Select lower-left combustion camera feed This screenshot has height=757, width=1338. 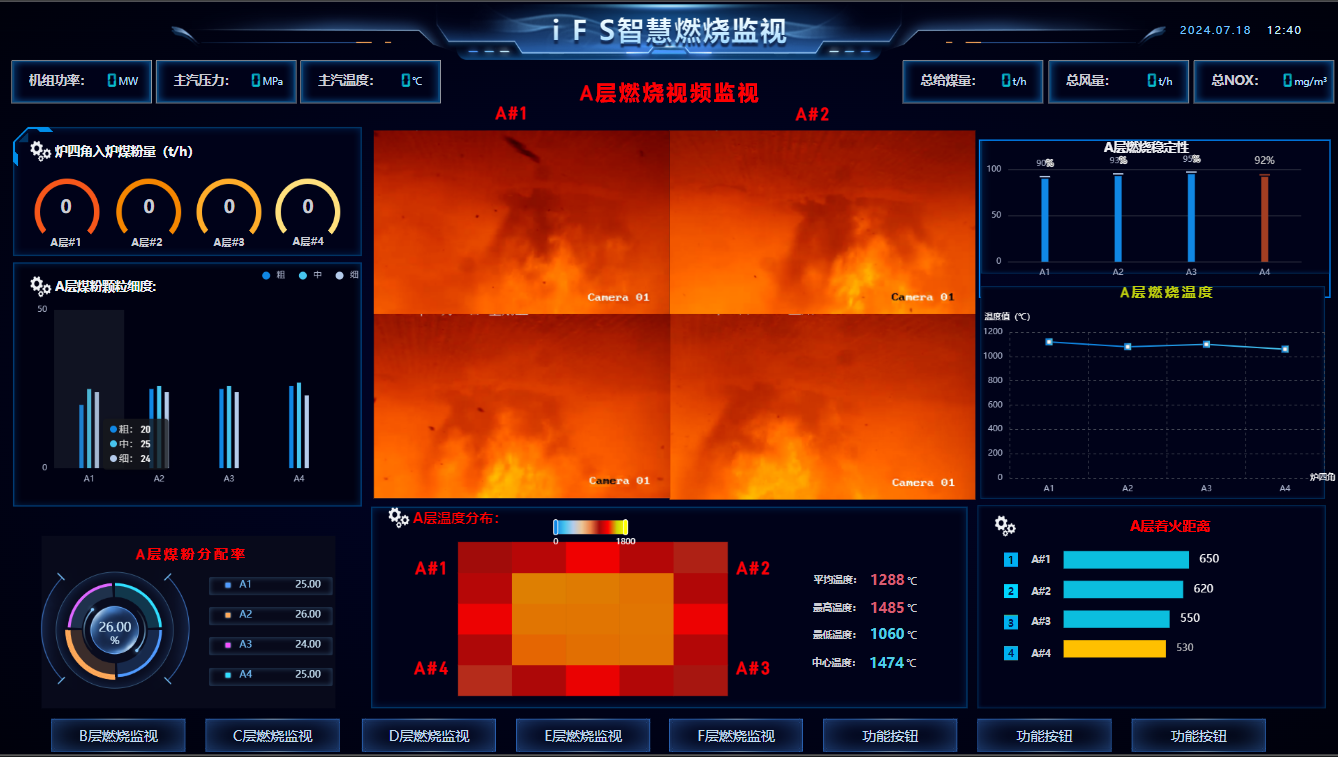point(521,406)
